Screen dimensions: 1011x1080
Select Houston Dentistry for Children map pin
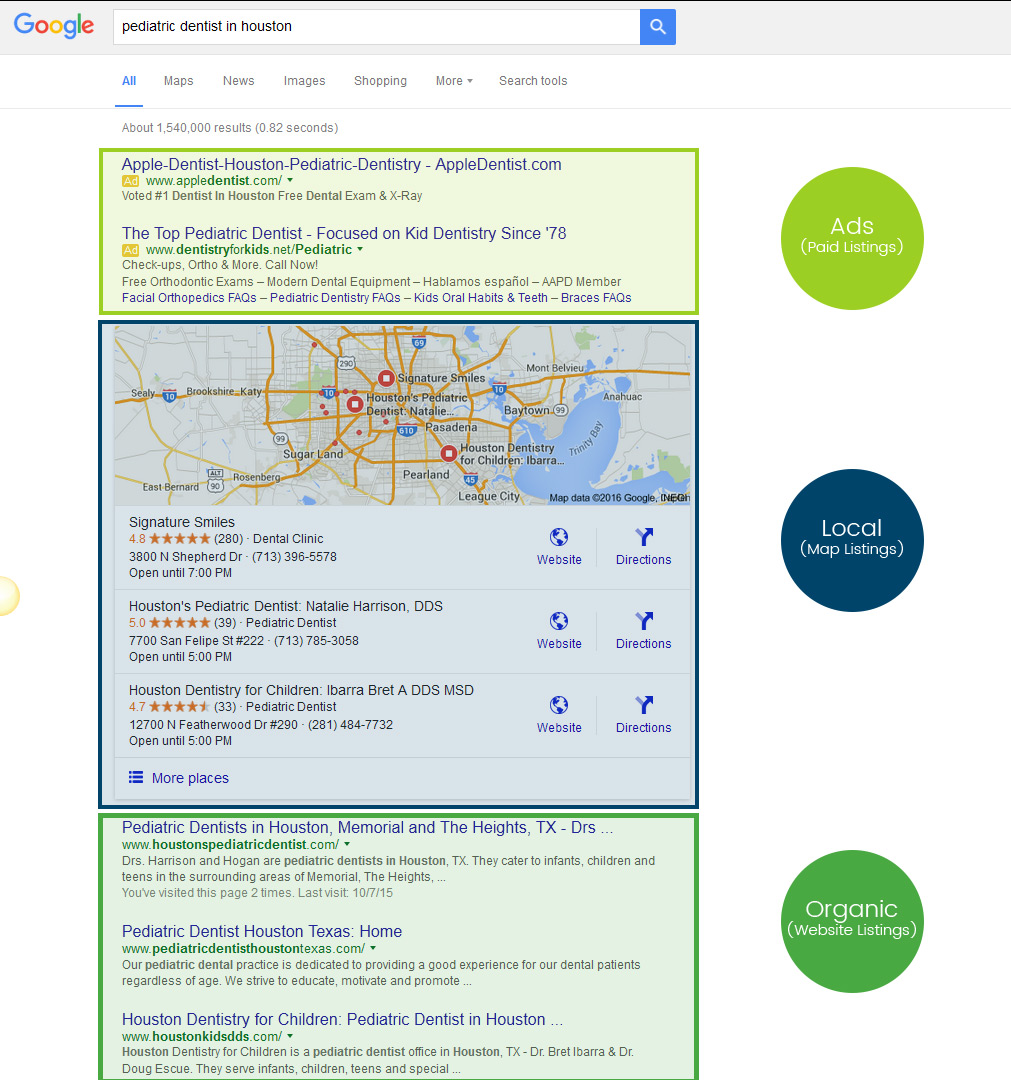448,453
